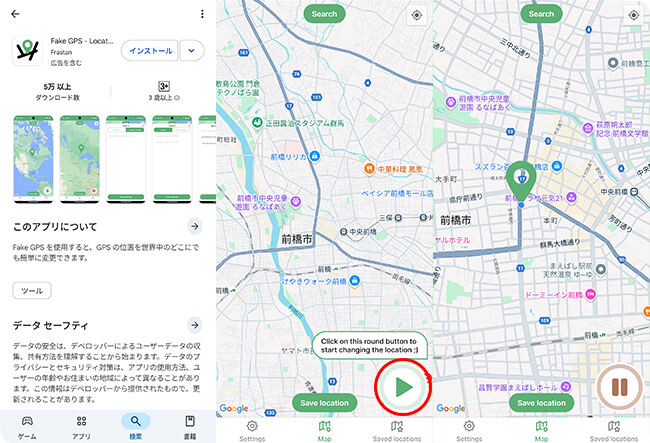The height and width of the screenshot is (443, 650).
Task: Select the Map tab in the middle screen
Action: point(324,431)
